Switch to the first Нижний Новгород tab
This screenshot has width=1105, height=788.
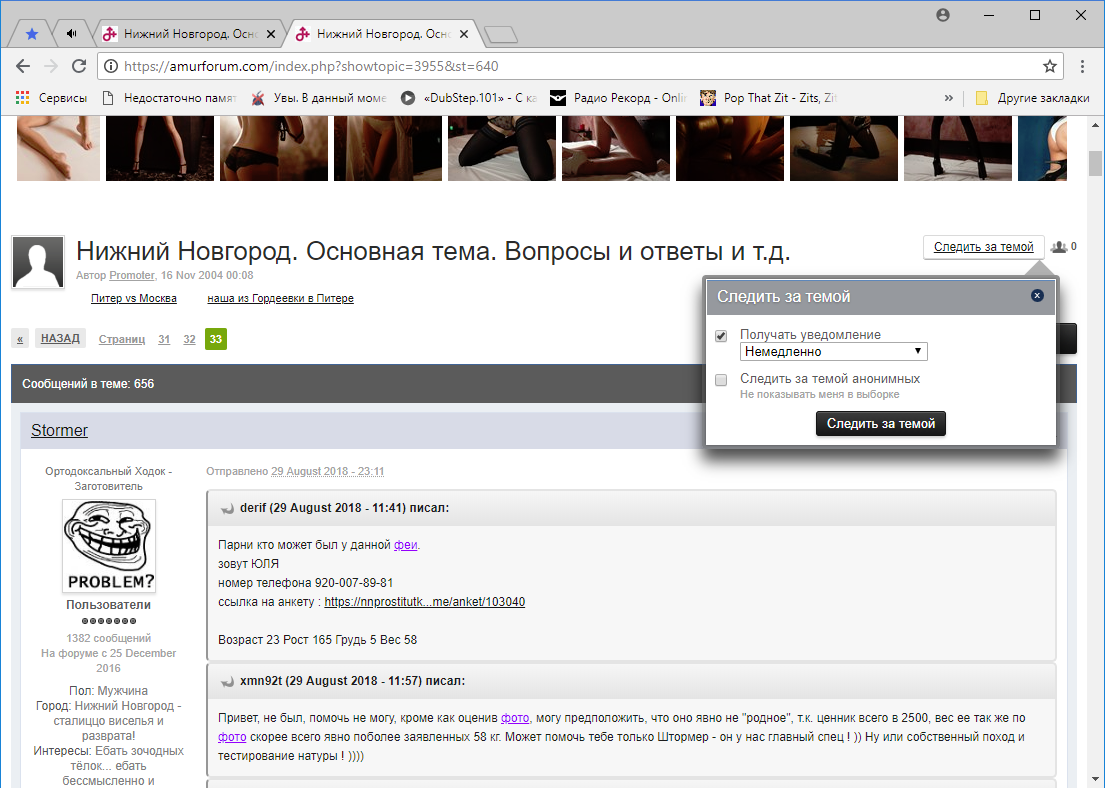[180, 34]
